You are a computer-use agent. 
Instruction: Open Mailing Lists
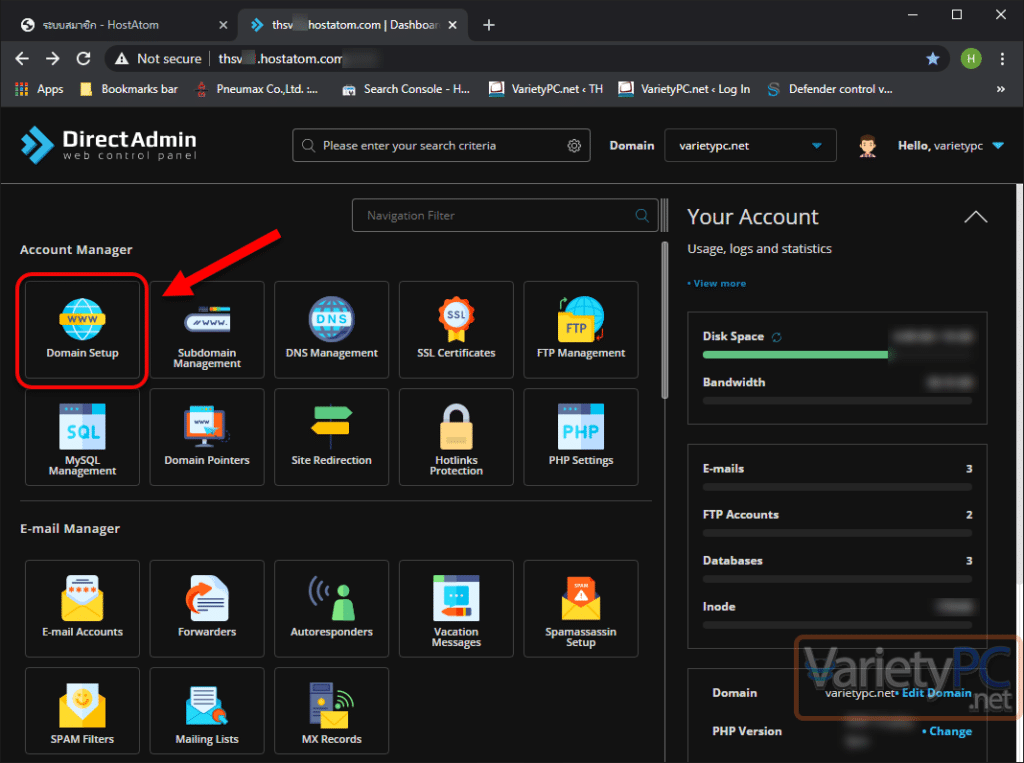click(207, 711)
